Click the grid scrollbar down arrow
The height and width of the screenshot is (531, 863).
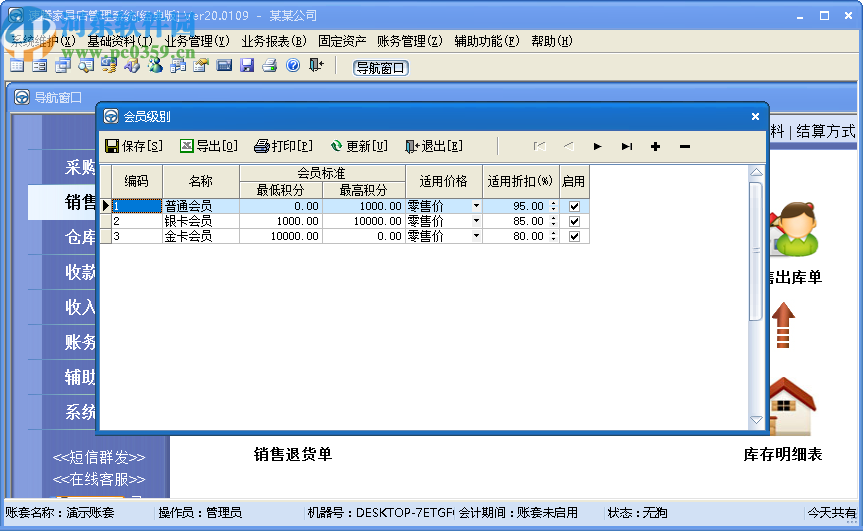tap(756, 420)
